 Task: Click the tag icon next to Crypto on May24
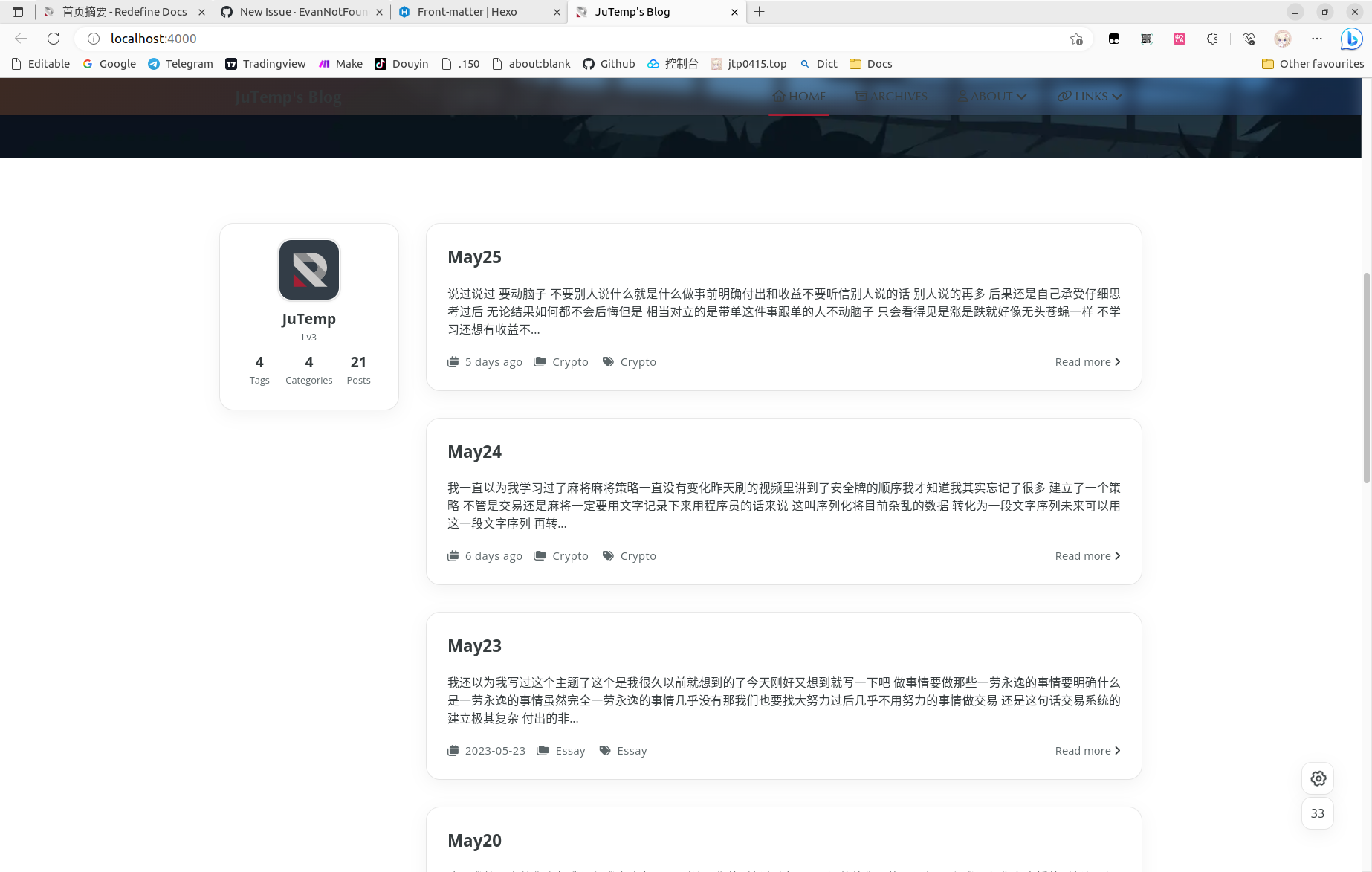pos(607,555)
